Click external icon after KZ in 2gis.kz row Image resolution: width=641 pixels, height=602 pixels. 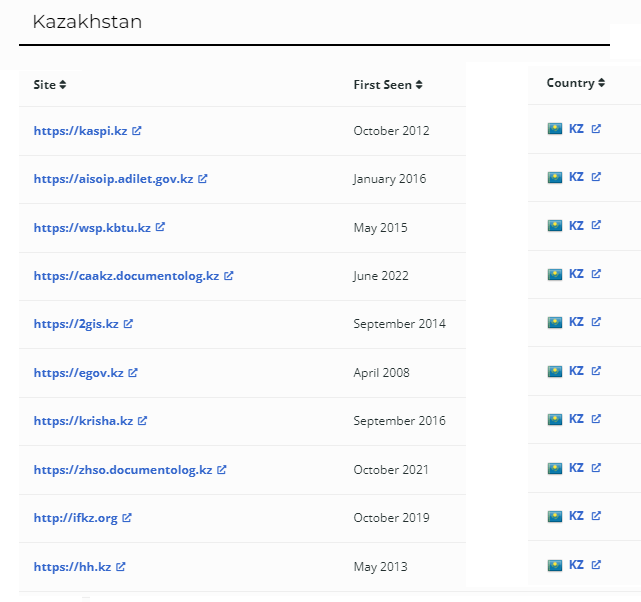596,322
